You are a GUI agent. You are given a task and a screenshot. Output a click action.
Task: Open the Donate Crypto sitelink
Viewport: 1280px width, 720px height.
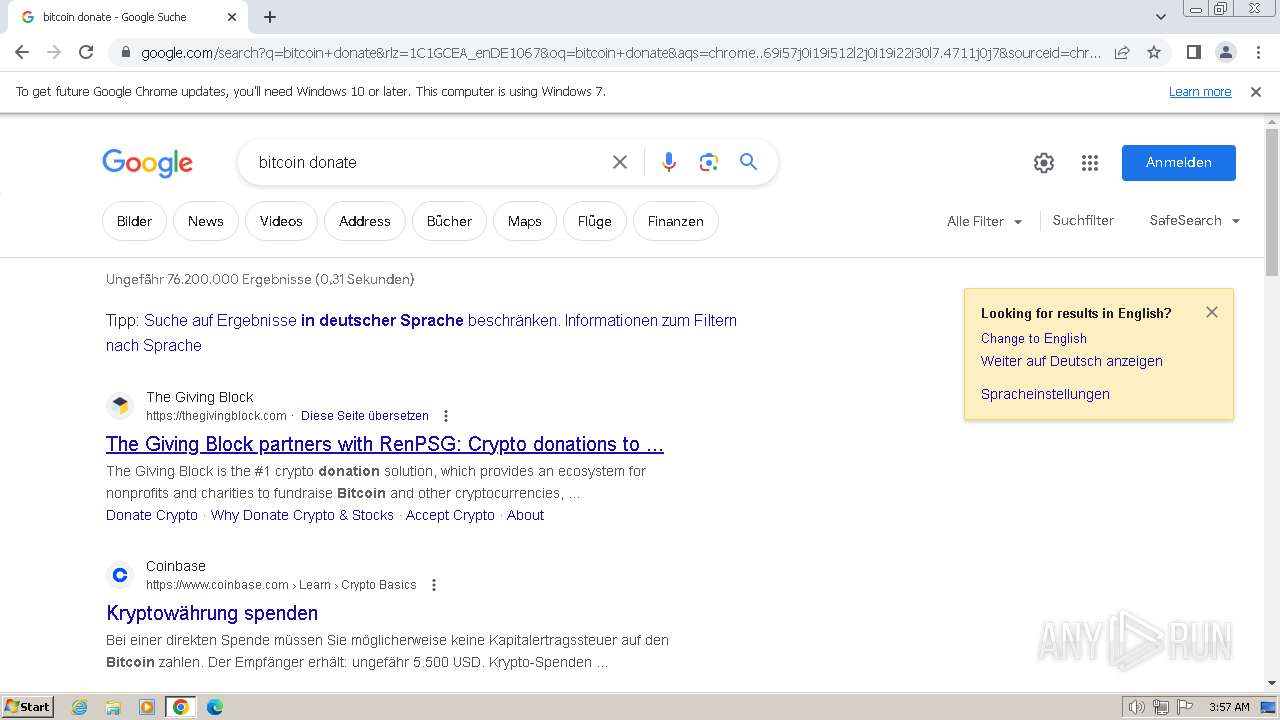click(152, 515)
